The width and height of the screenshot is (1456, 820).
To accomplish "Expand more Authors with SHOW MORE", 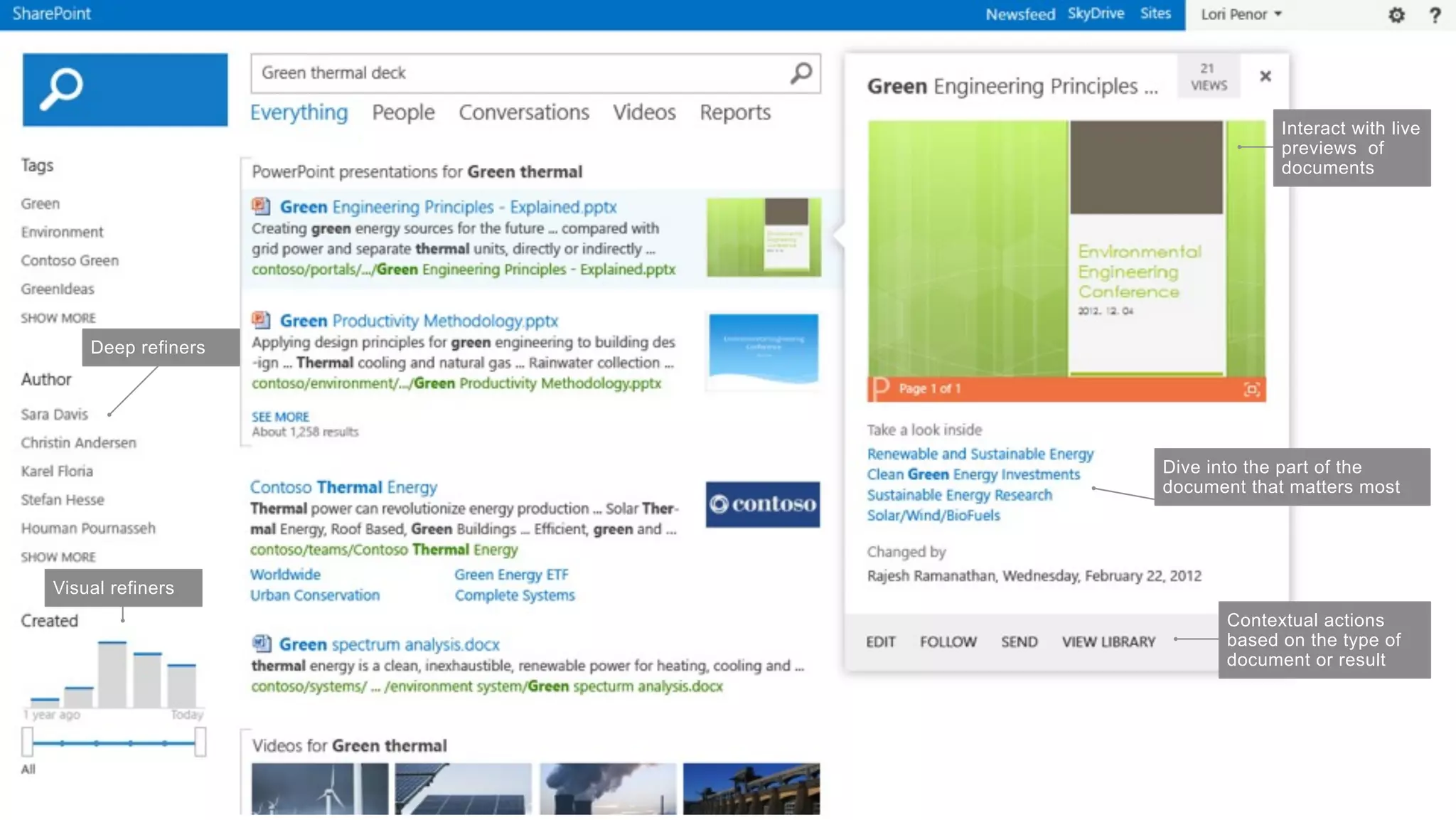I will [58, 557].
